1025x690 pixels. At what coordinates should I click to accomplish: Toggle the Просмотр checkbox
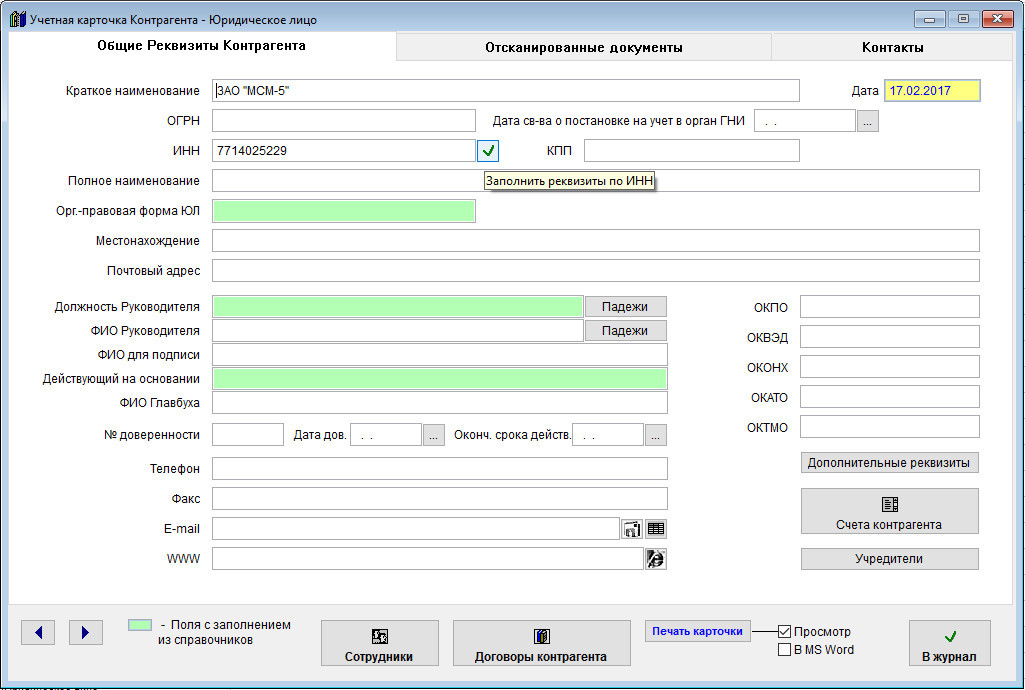coord(785,632)
